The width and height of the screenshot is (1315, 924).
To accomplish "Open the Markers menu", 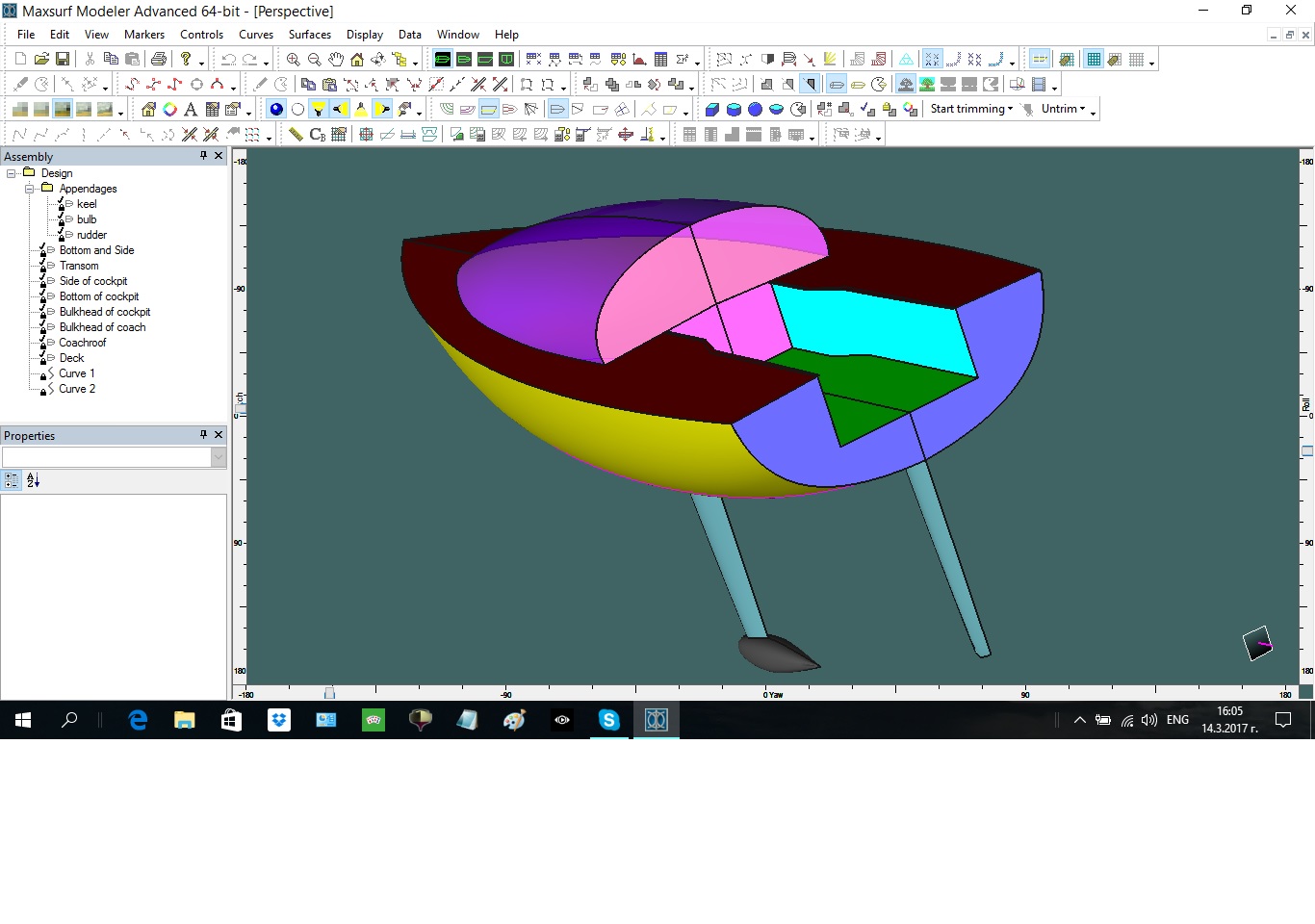I will (x=144, y=35).
